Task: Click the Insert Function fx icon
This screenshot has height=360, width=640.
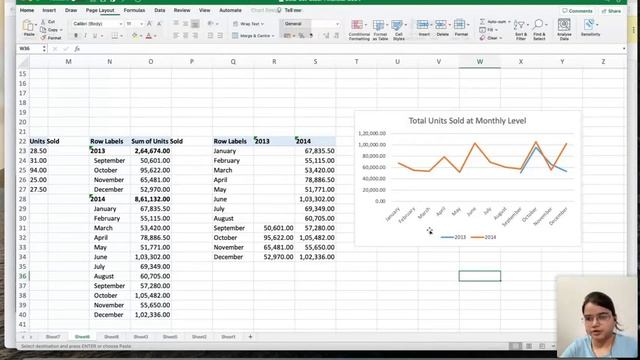Action: coord(77,49)
